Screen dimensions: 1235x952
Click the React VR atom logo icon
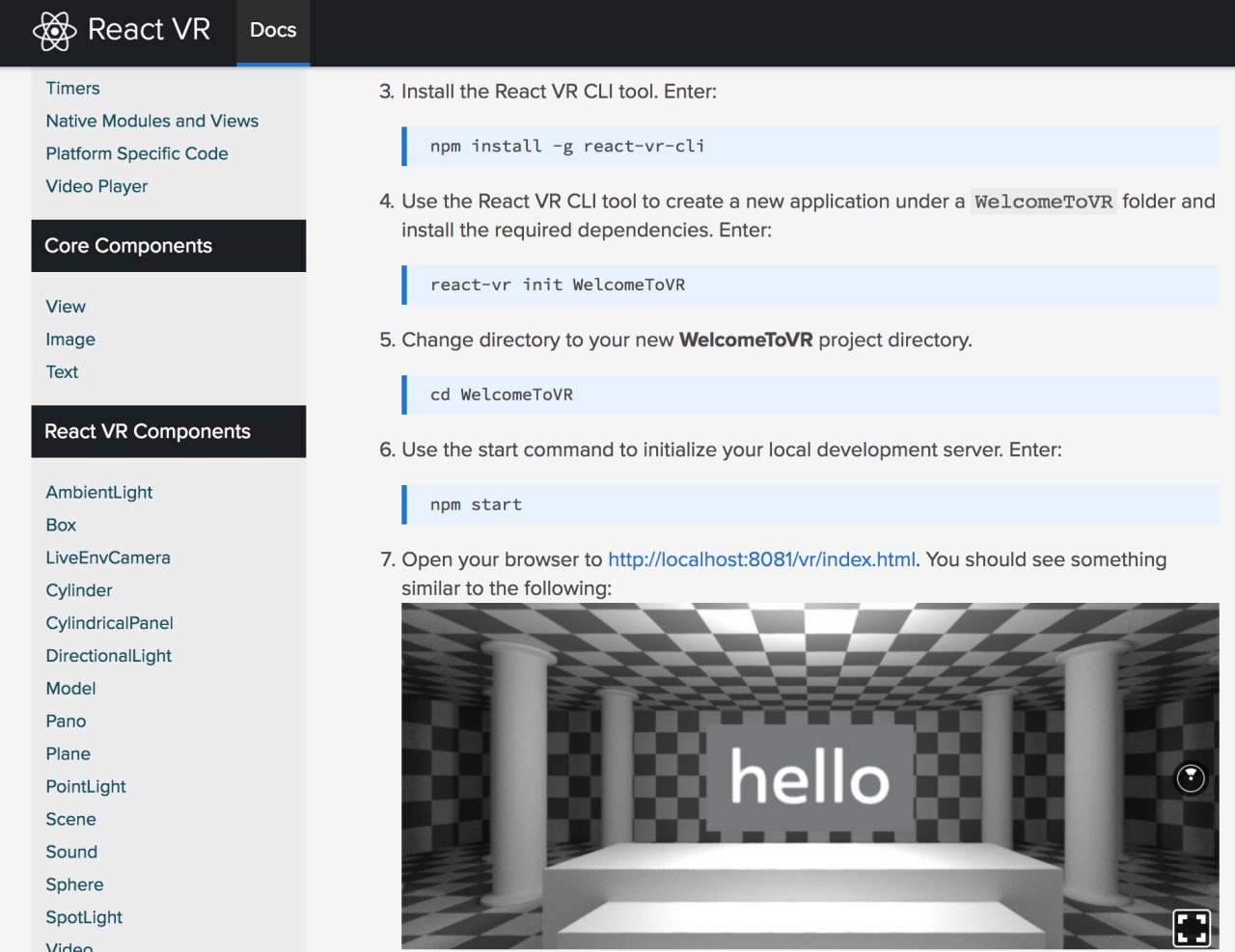(54, 31)
